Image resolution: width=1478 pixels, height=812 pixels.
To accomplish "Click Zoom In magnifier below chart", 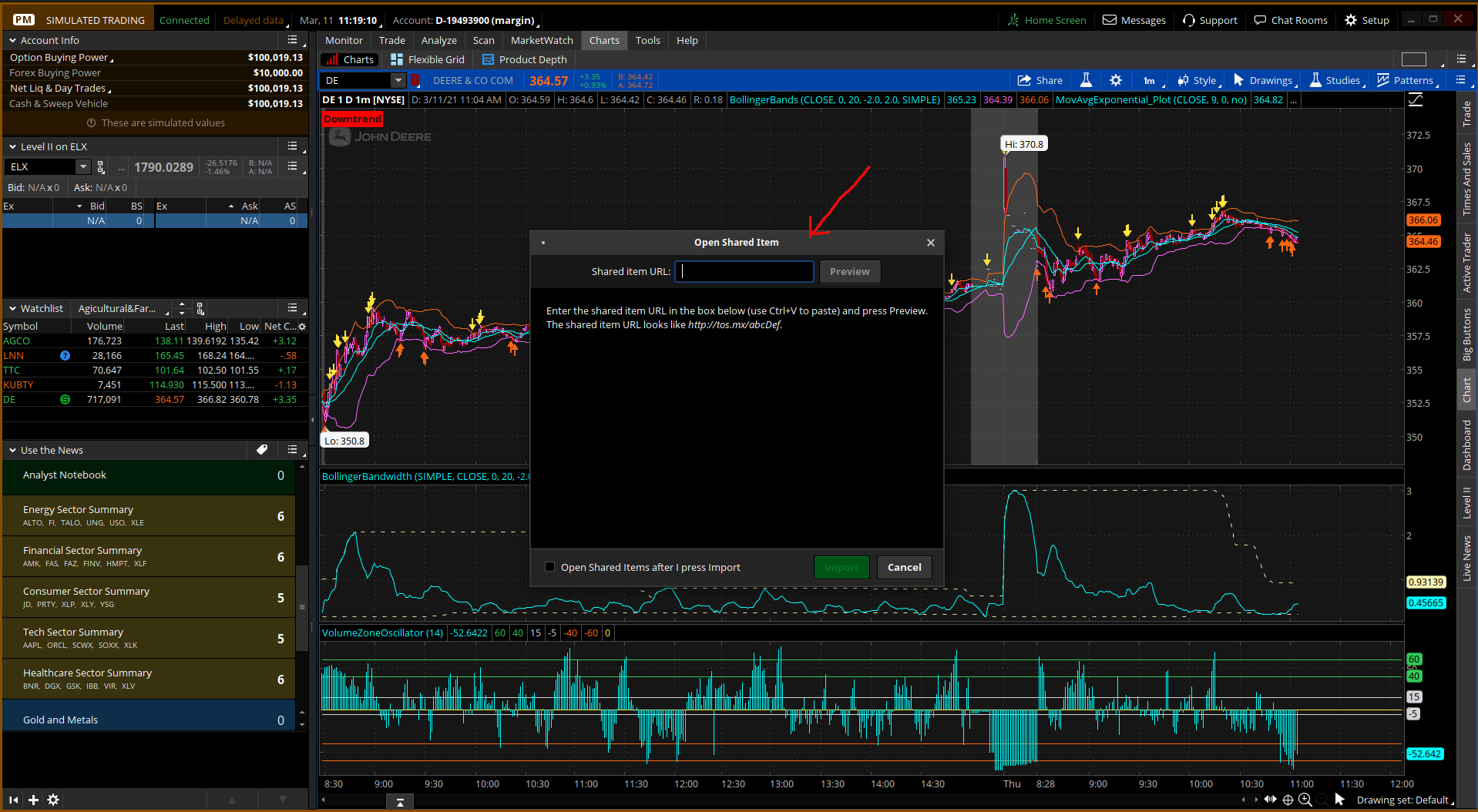I will (1305, 800).
